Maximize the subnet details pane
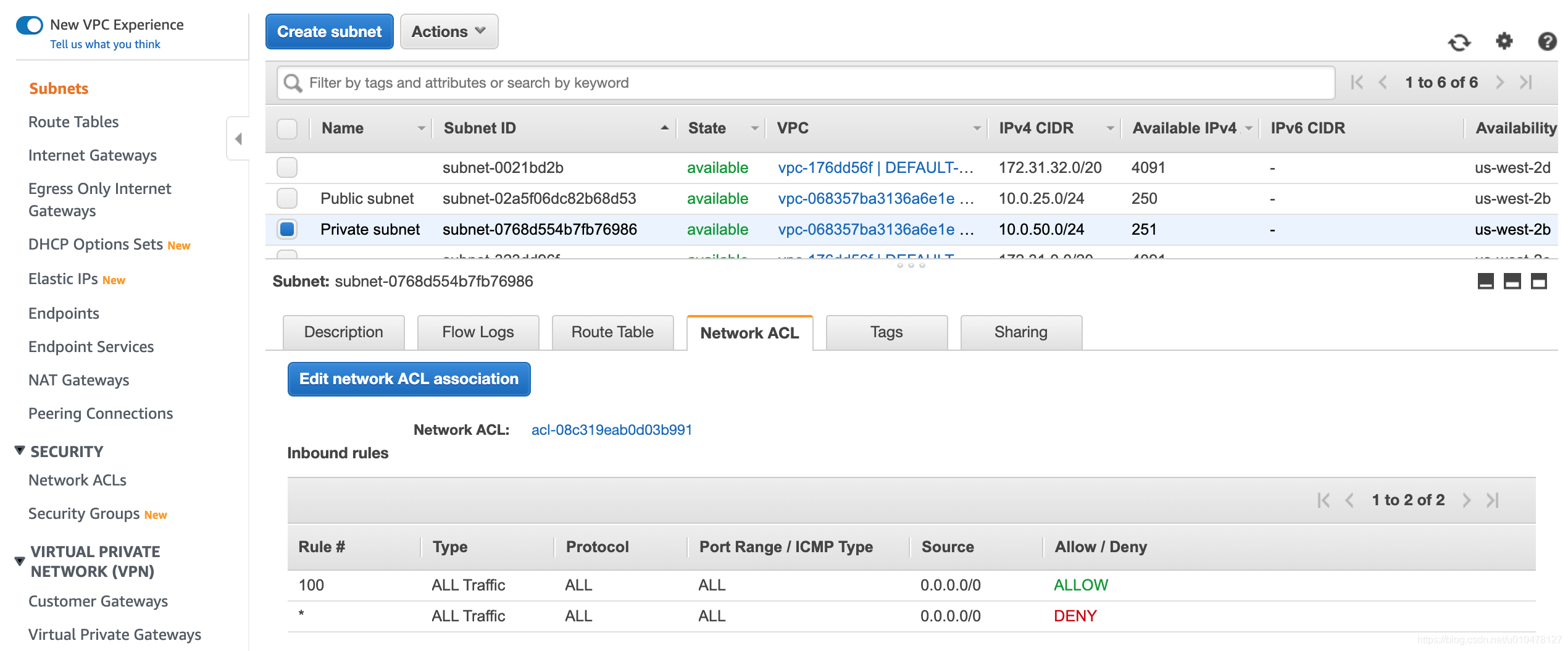 point(1539,281)
